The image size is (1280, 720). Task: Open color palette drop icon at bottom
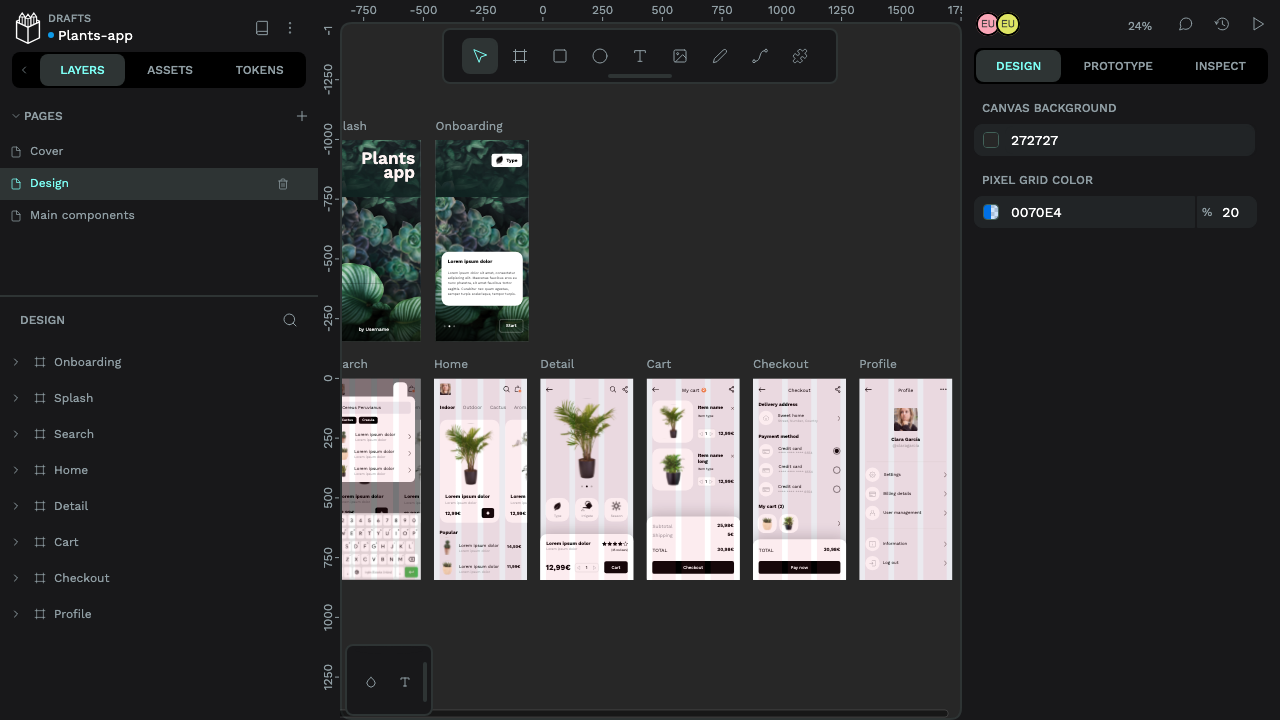coord(371,682)
